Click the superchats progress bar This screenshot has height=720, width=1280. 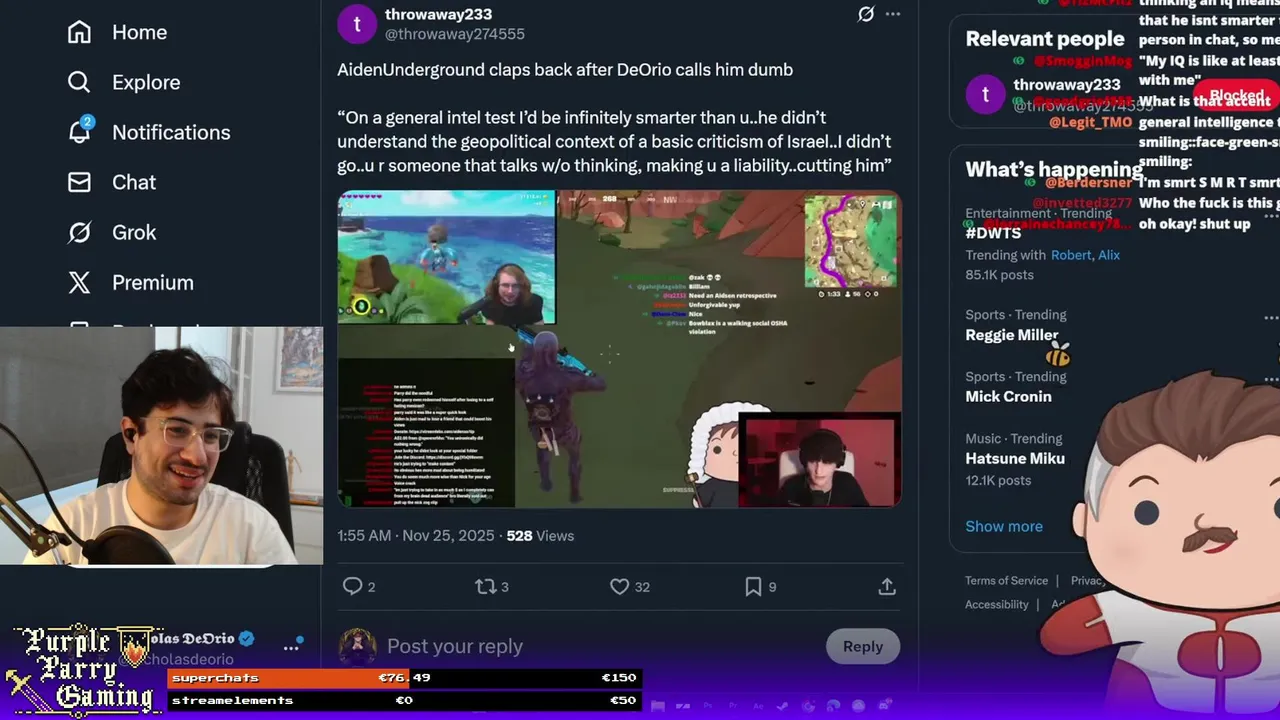coord(404,678)
